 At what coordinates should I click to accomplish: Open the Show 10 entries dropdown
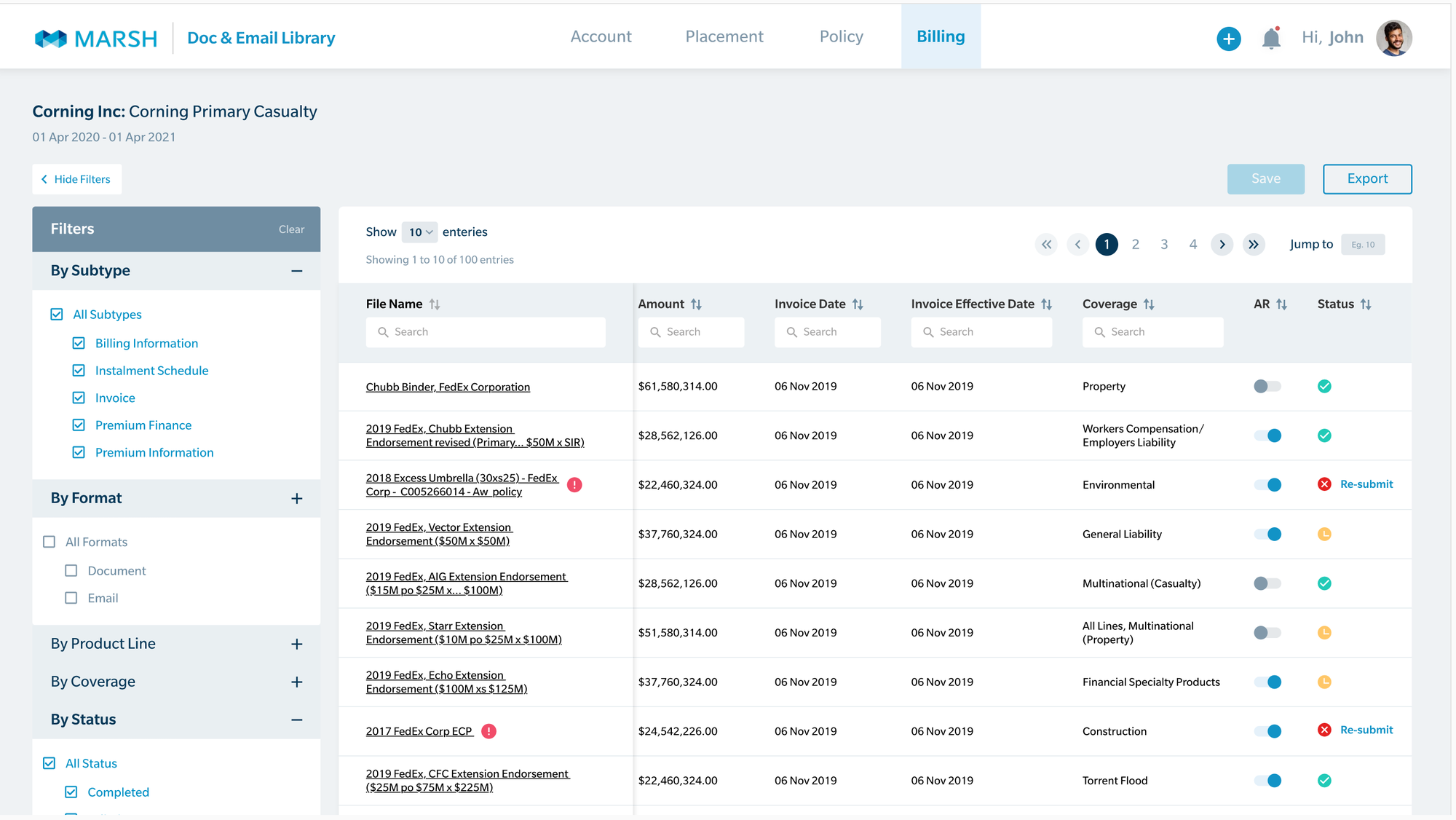click(x=419, y=232)
